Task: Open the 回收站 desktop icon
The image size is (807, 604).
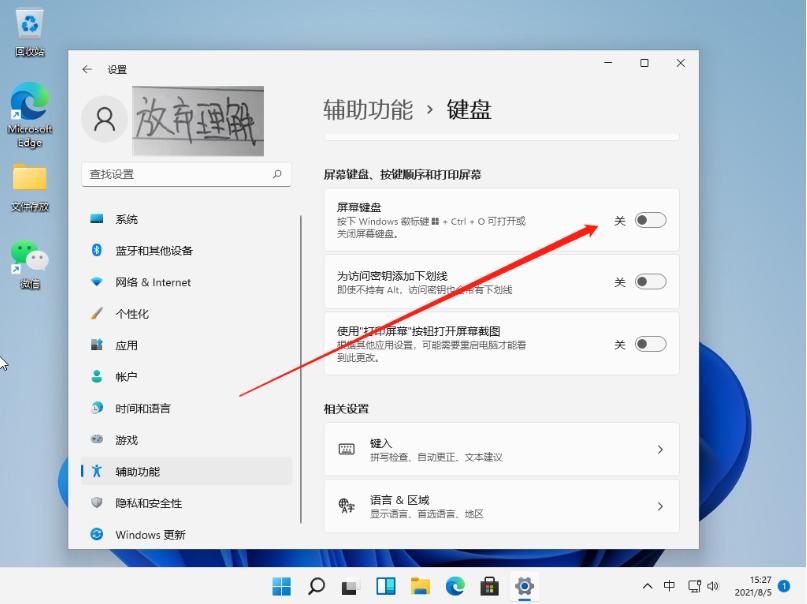Action: (x=30, y=33)
